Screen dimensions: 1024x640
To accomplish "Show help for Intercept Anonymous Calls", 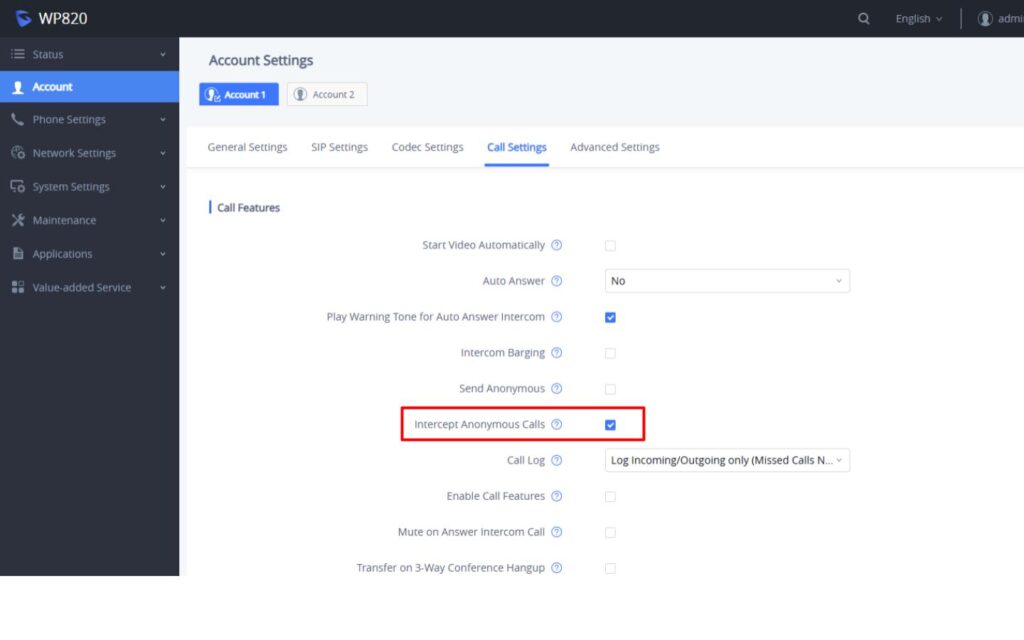I will [x=556, y=424].
